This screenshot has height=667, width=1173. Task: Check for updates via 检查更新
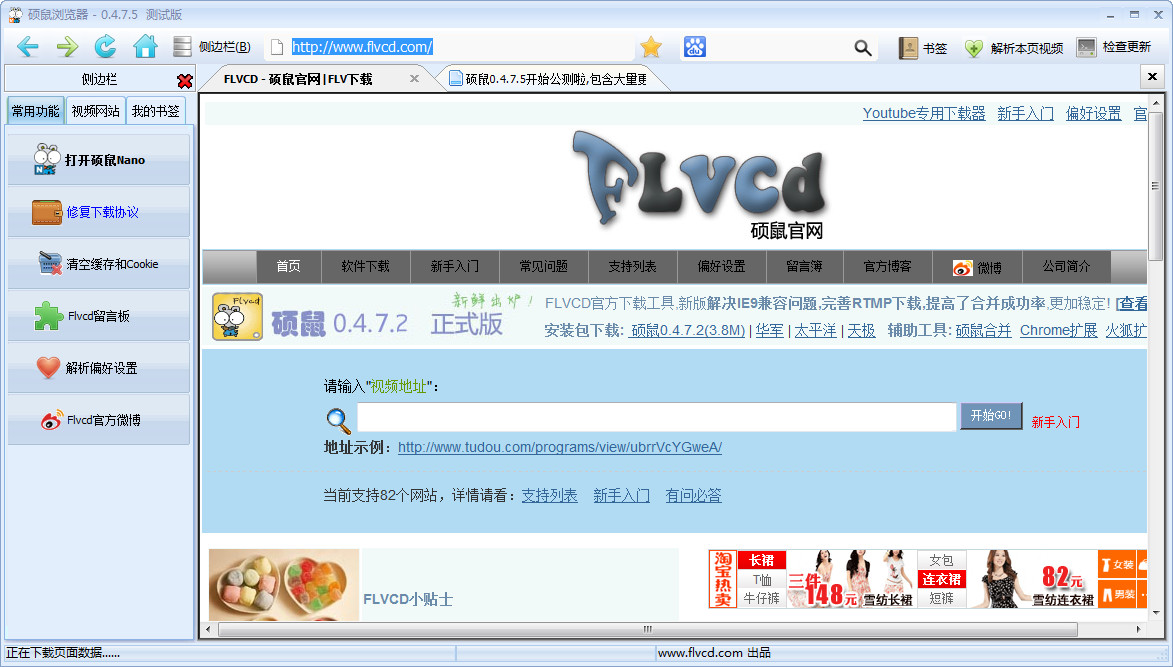(1114, 47)
